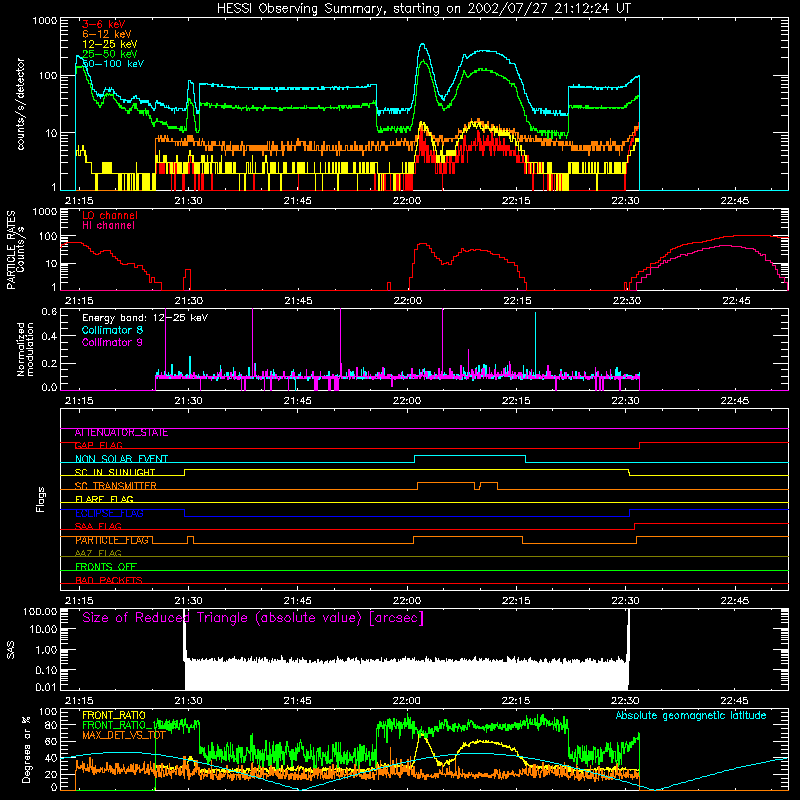Viewport: 800px width, 800px height.
Task: Click the counts/s/detector axis label
Action: coord(21,104)
